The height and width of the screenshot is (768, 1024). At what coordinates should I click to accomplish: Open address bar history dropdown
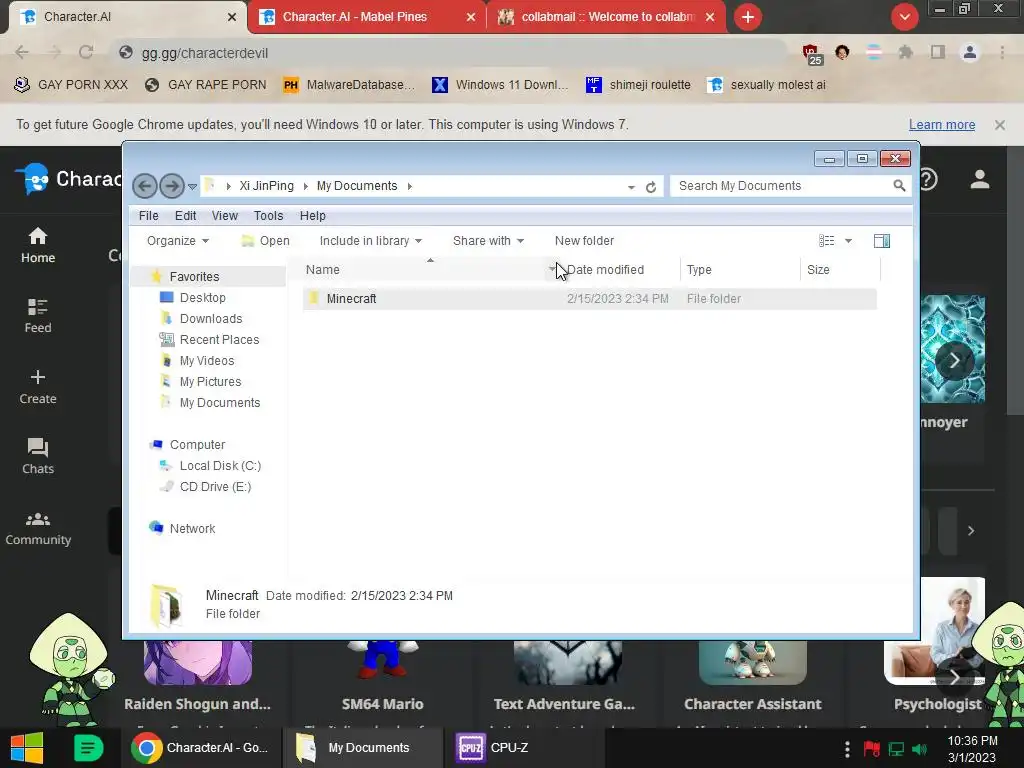coord(631,187)
